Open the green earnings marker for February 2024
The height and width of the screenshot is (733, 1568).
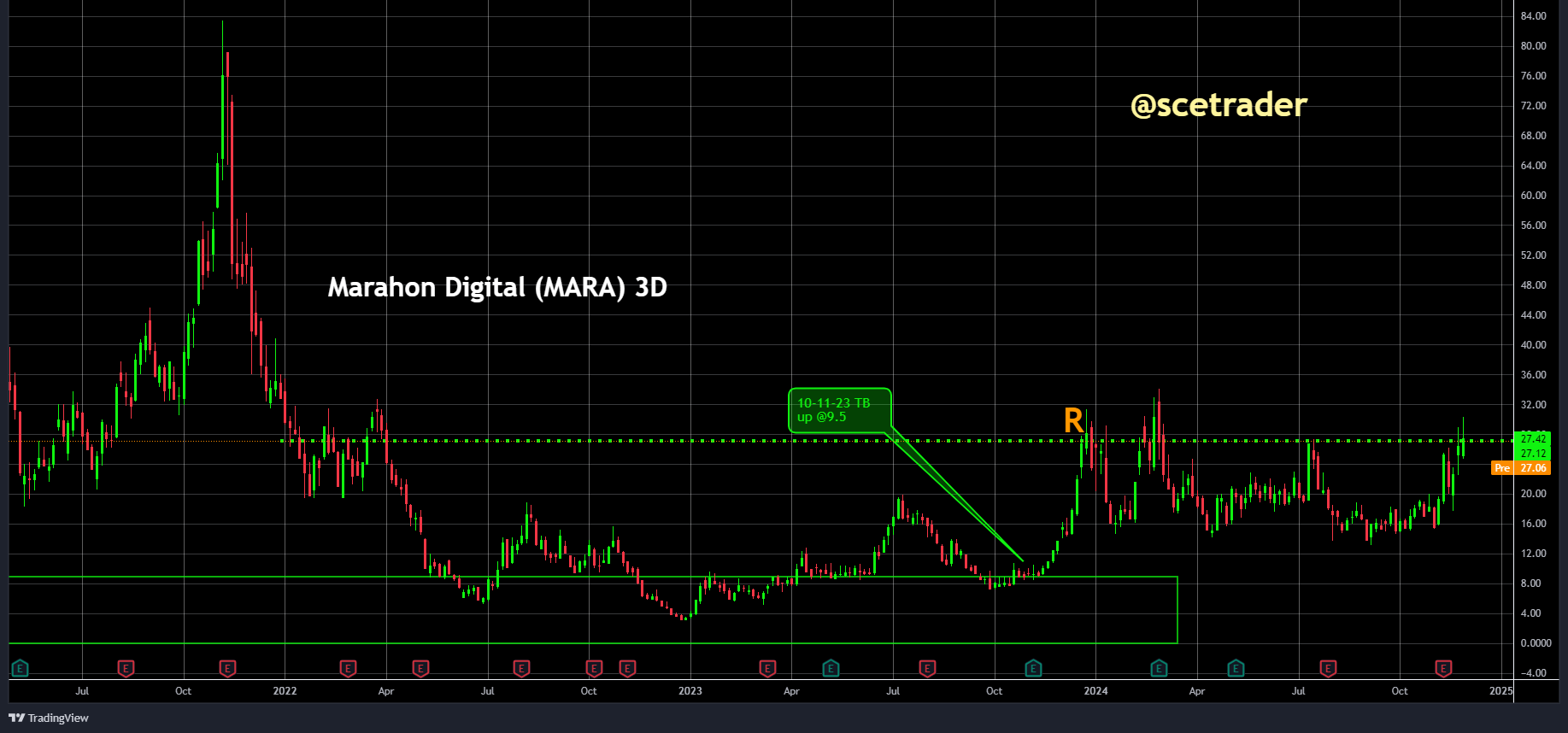pyautogui.click(x=1159, y=668)
